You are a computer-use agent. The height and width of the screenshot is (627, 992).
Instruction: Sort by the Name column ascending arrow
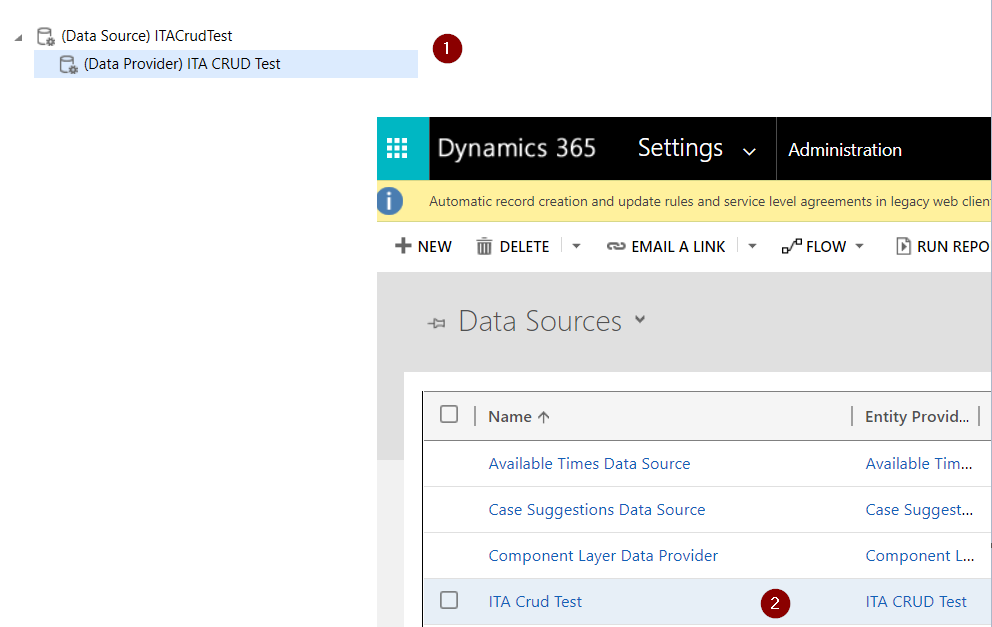click(543, 417)
